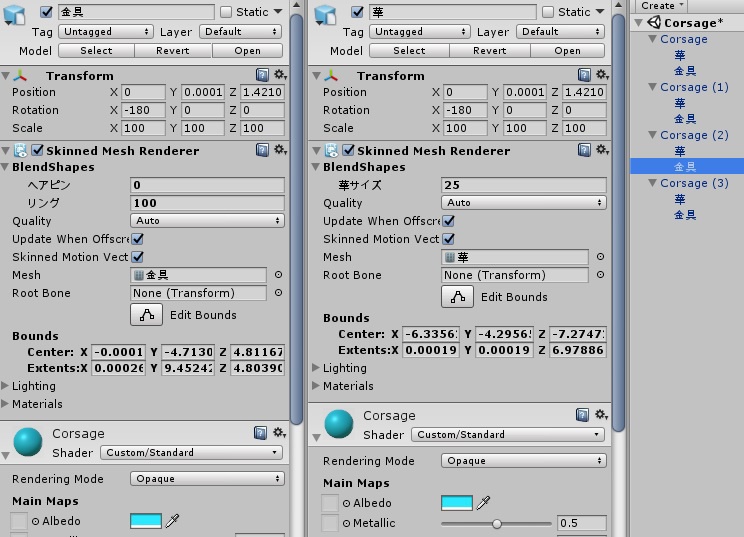Open Skinned Mesh Renderer help in 華 inspector
744x537 pixels.
[x=584, y=150]
